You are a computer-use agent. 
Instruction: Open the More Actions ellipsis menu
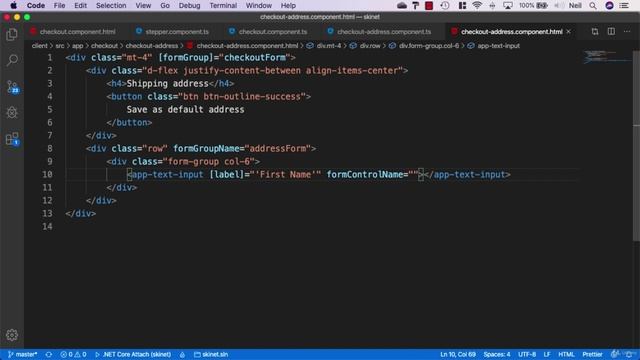point(627,31)
